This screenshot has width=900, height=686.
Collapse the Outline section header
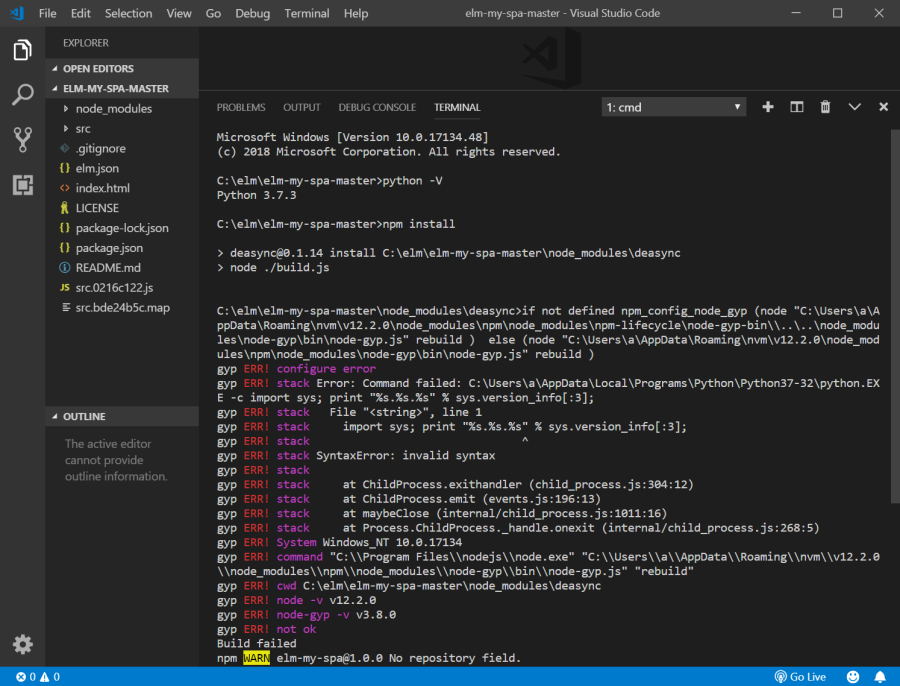pos(84,416)
